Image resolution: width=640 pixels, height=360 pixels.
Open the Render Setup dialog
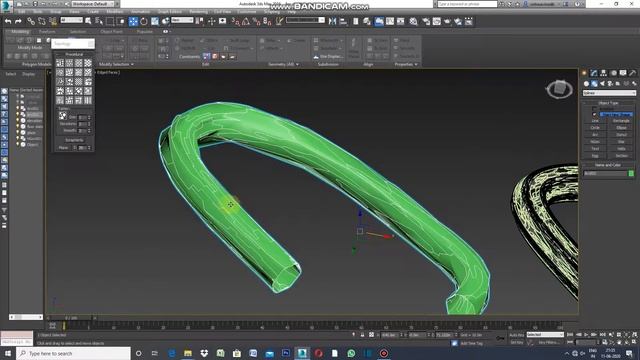point(426,21)
